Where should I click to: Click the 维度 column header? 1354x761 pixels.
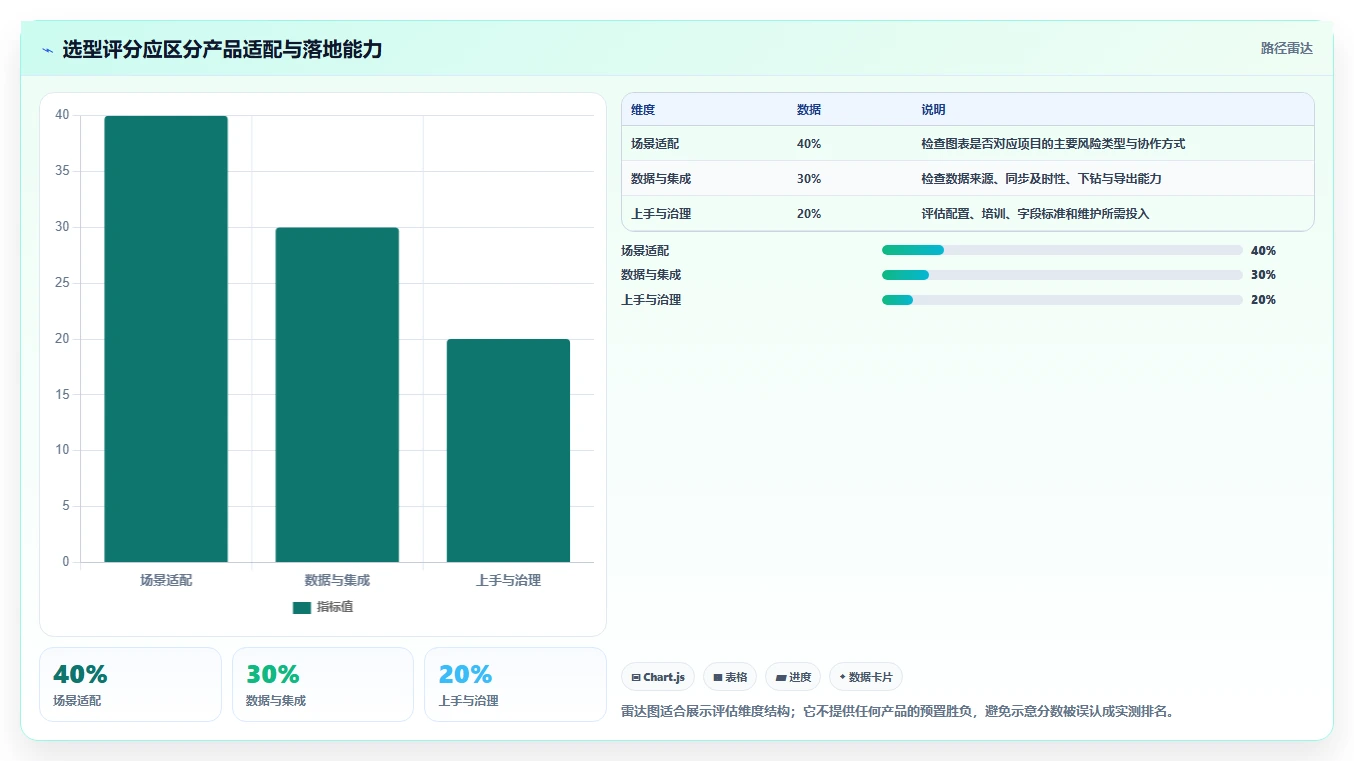[x=643, y=110]
